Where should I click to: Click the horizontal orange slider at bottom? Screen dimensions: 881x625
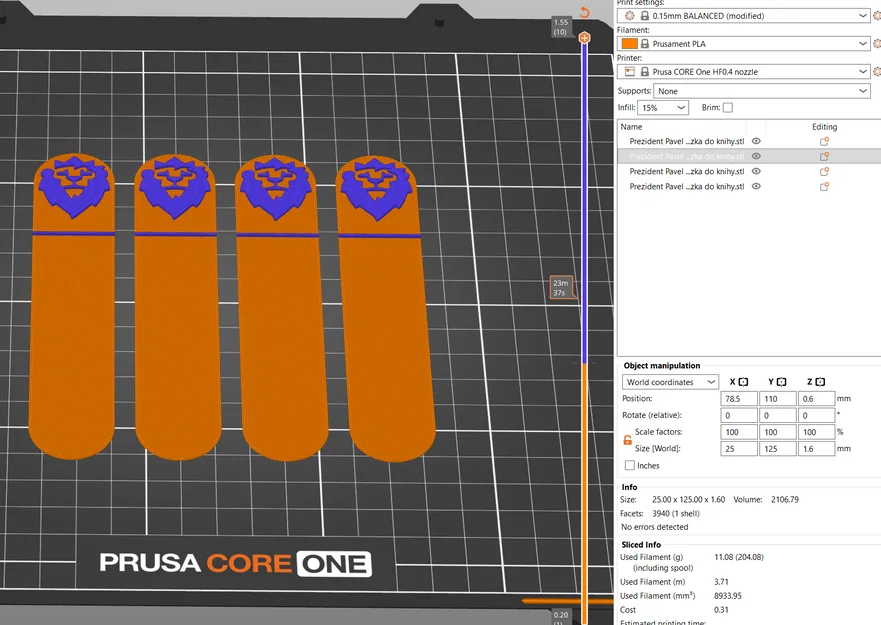[x=567, y=601]
